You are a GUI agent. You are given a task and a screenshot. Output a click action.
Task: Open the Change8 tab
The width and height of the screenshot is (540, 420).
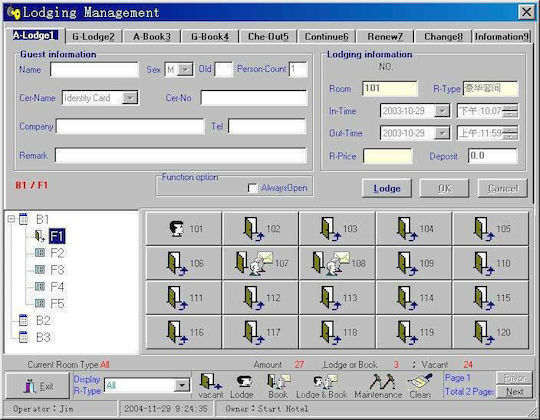443,37
